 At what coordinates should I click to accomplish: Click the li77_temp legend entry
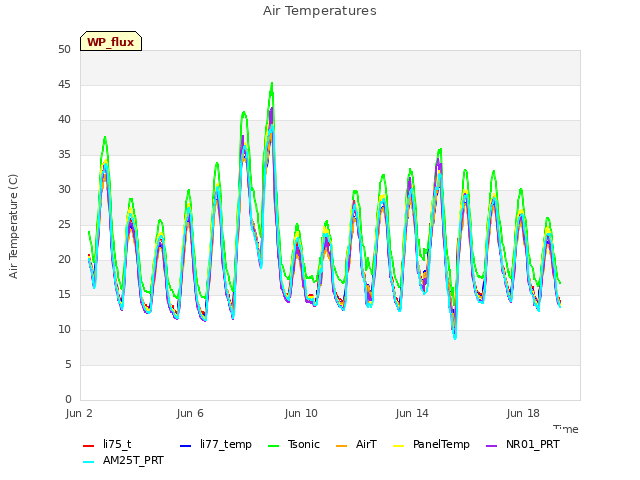click(216, 444)
